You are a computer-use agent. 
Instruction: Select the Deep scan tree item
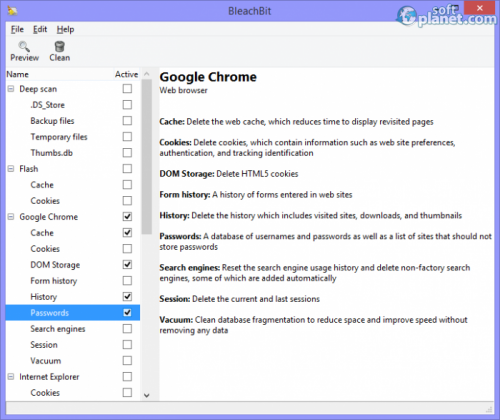tap(38, 89)
